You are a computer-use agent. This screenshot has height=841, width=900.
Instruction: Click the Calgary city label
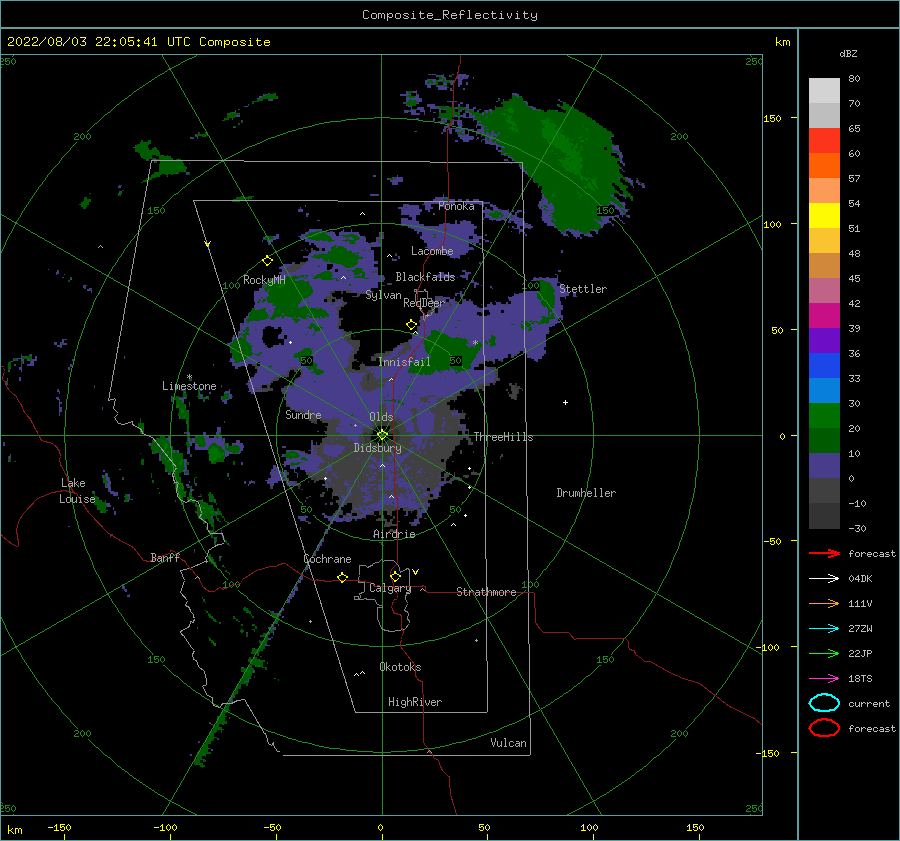(390, 588)
